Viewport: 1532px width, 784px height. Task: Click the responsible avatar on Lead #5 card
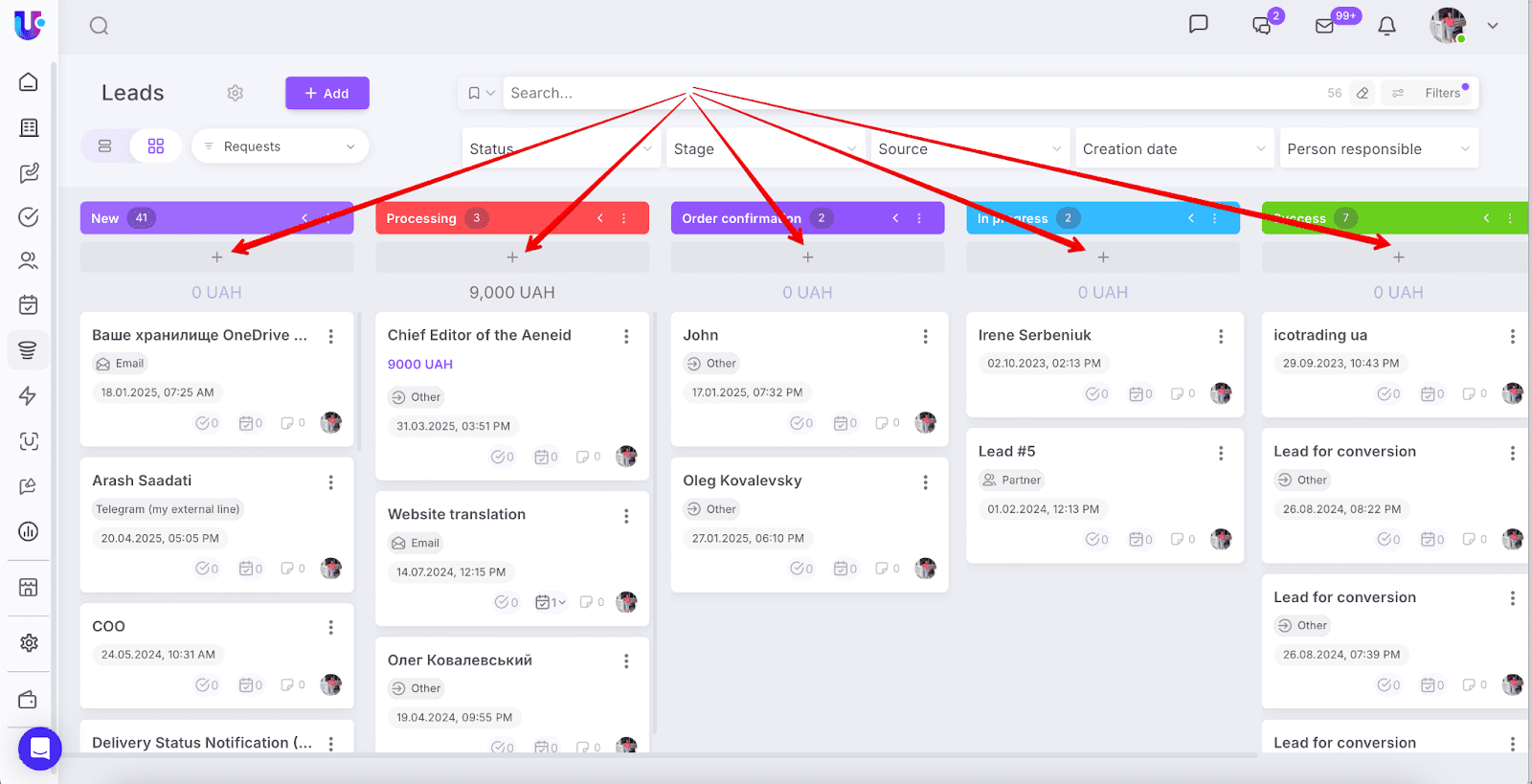point(1221,539)
